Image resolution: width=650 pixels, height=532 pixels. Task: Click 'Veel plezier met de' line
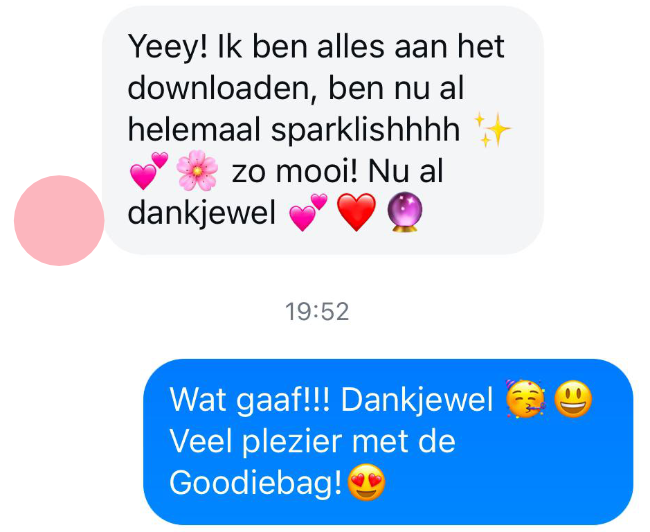coord(313,441)
